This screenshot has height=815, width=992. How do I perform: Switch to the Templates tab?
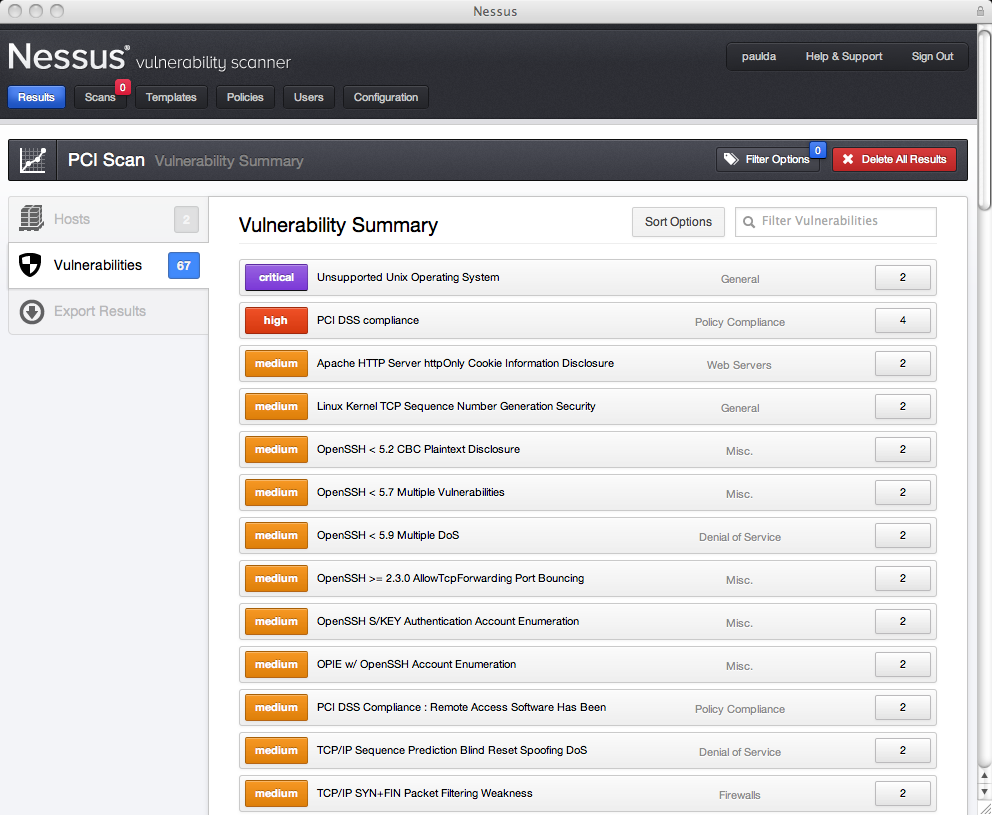coord(171,97)
